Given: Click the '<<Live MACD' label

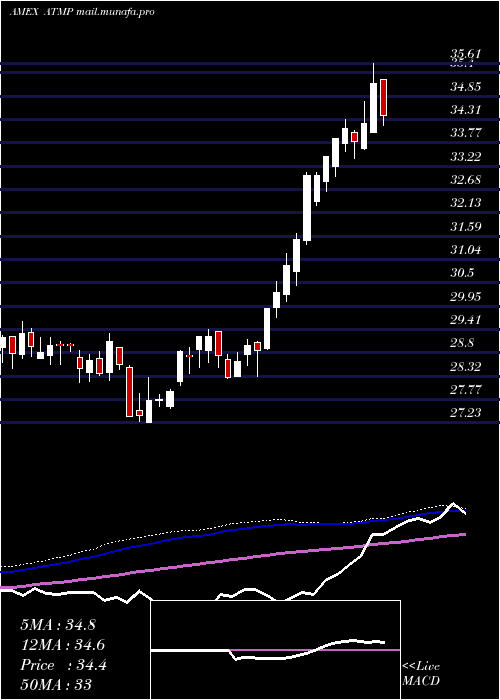Looking at the screenshot, I should point(421,674).
